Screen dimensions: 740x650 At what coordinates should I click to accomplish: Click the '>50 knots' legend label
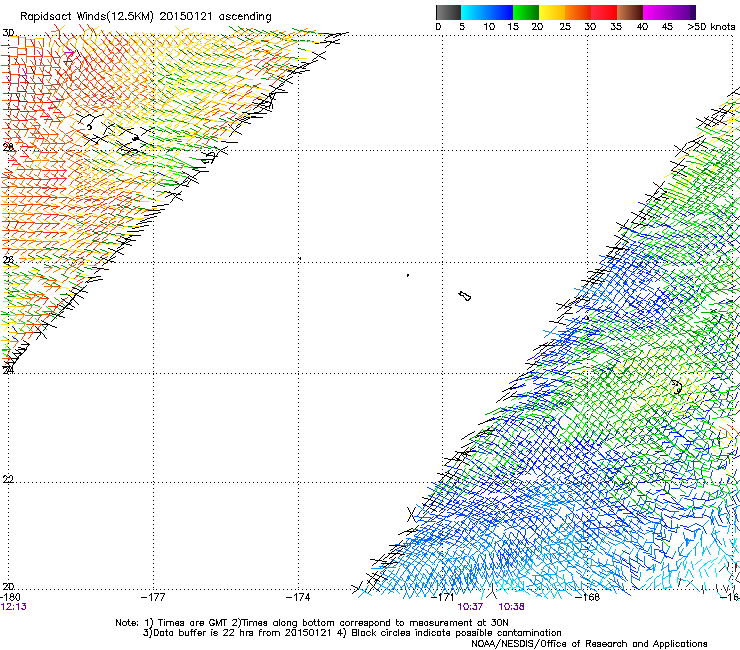click(711, 27)
